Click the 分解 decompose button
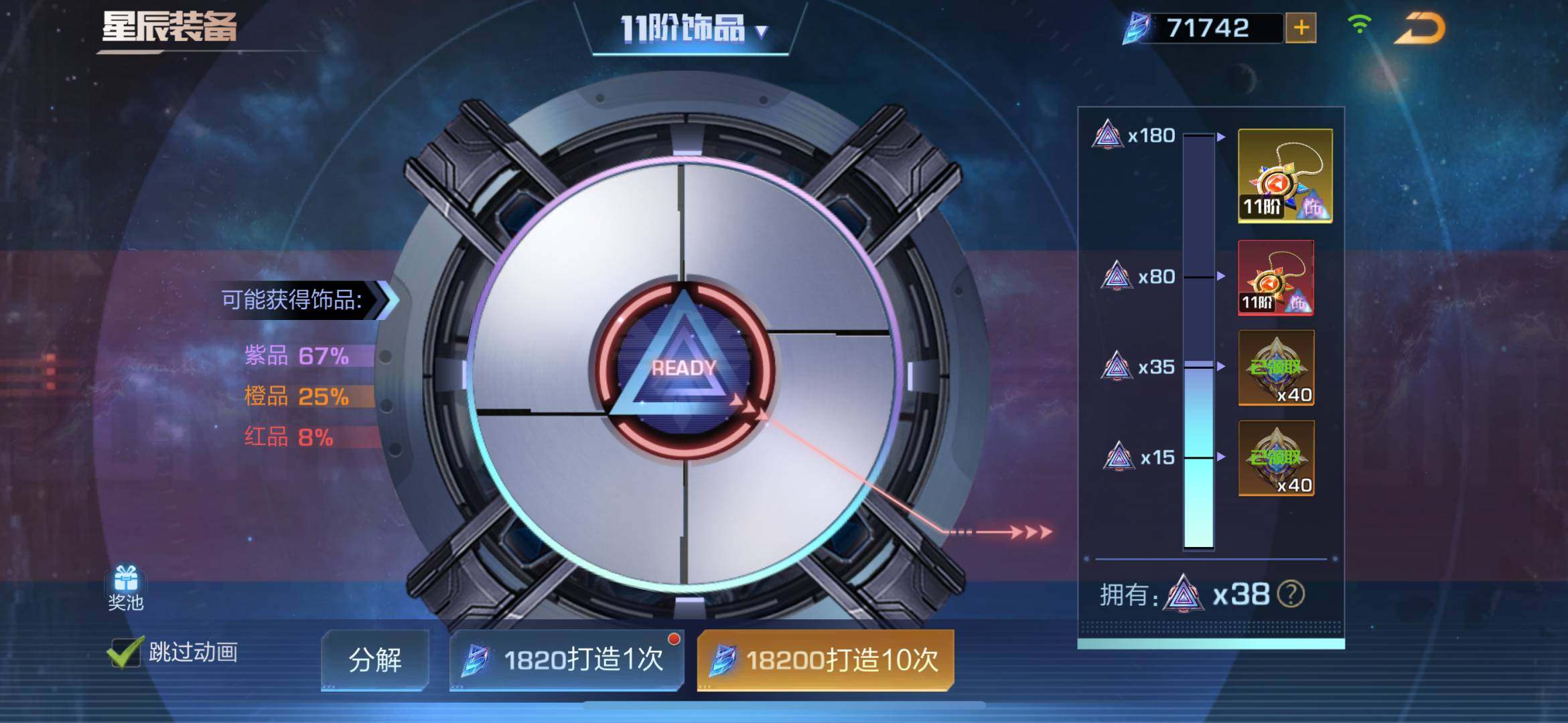 pos(375,660)
